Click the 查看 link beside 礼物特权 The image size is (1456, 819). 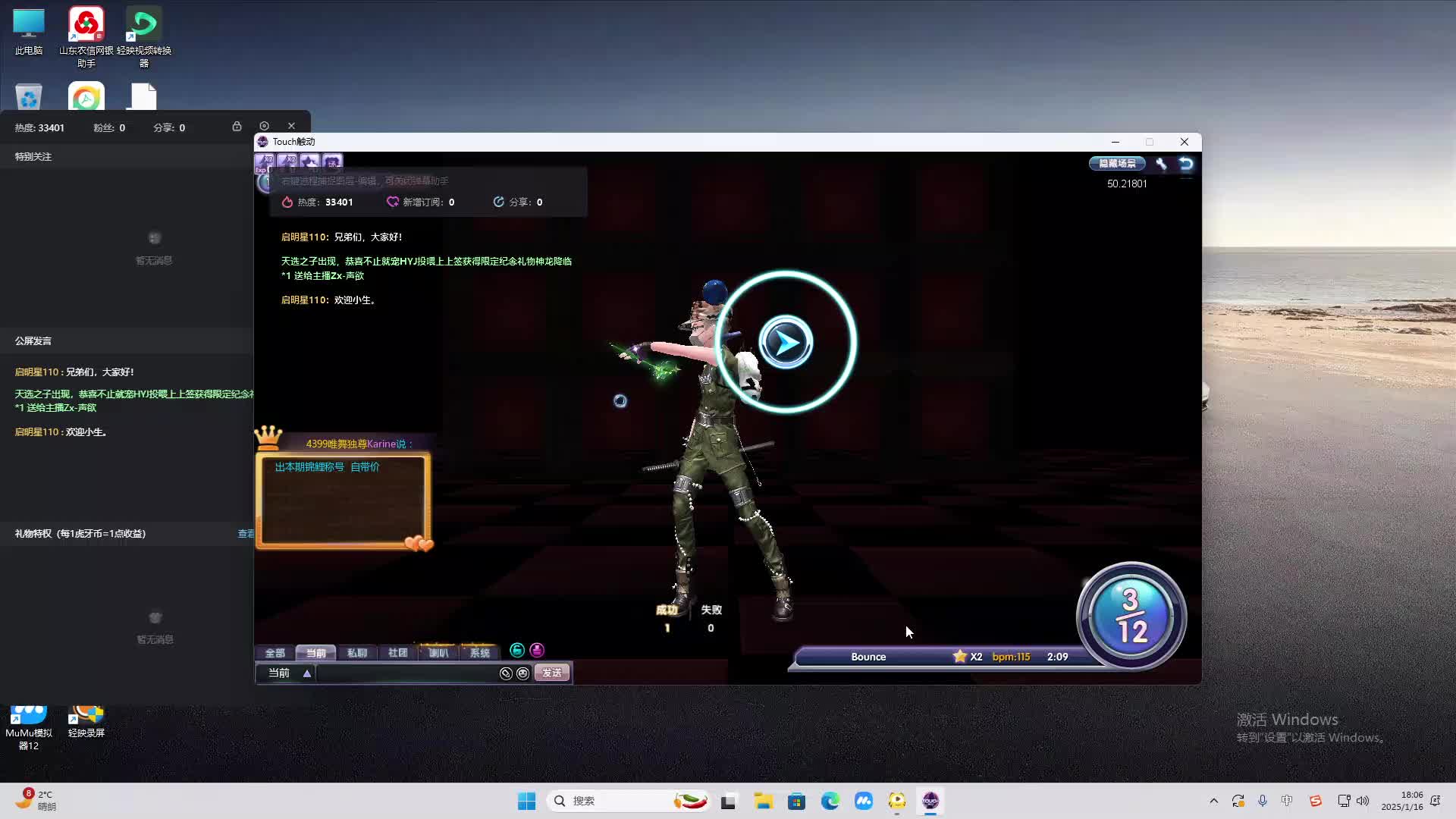tap(246, 534)
